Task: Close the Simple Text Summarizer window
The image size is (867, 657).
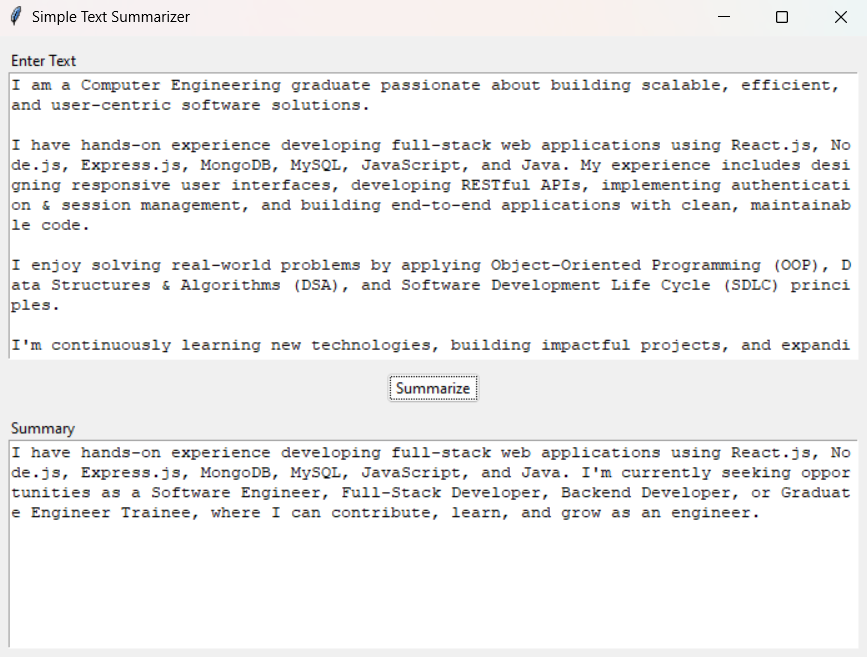Action: click(840, 17)
